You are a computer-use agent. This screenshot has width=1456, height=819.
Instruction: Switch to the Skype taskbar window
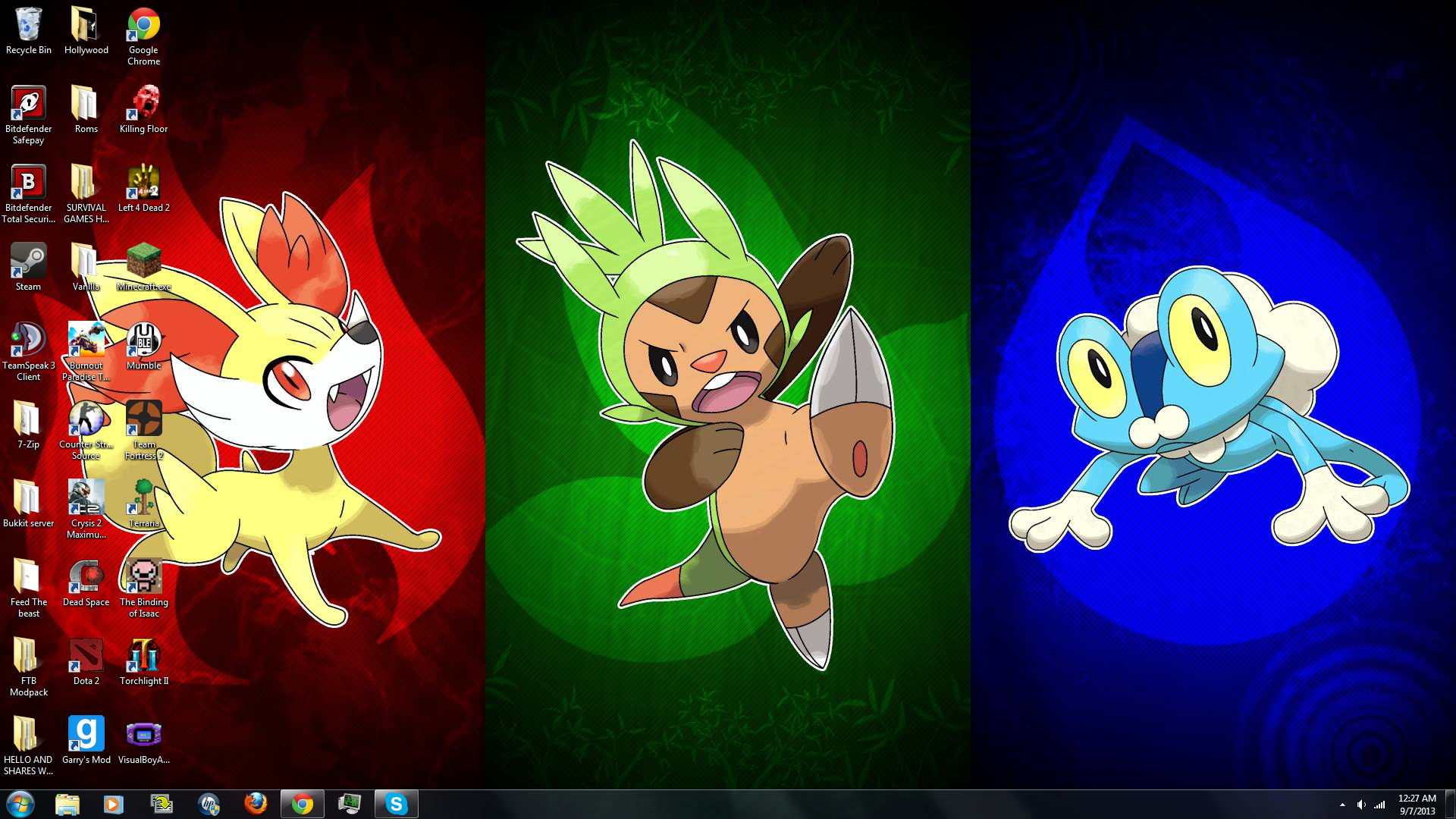397,804
